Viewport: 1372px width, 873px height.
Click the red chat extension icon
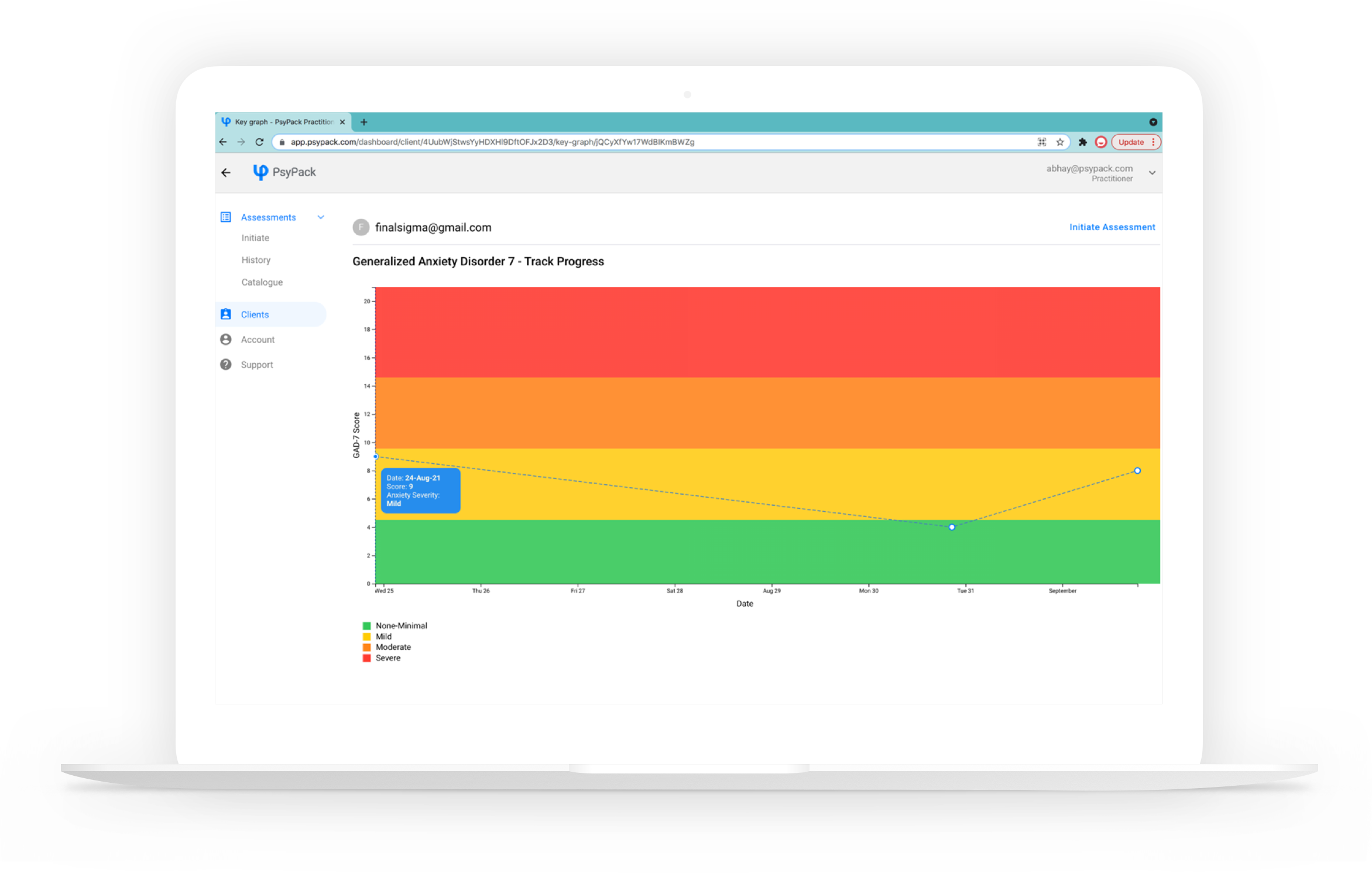1101,142
